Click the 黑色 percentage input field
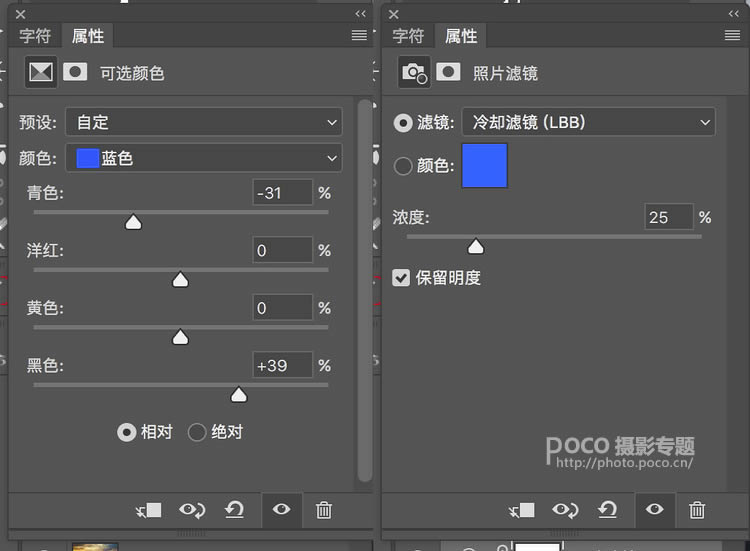Screen dimensions: 750x551 pyautogui.click(x=282, y=366)
